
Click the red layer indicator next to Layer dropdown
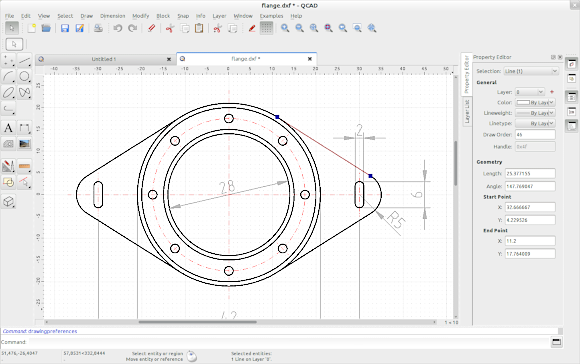[x=552, y=92]
